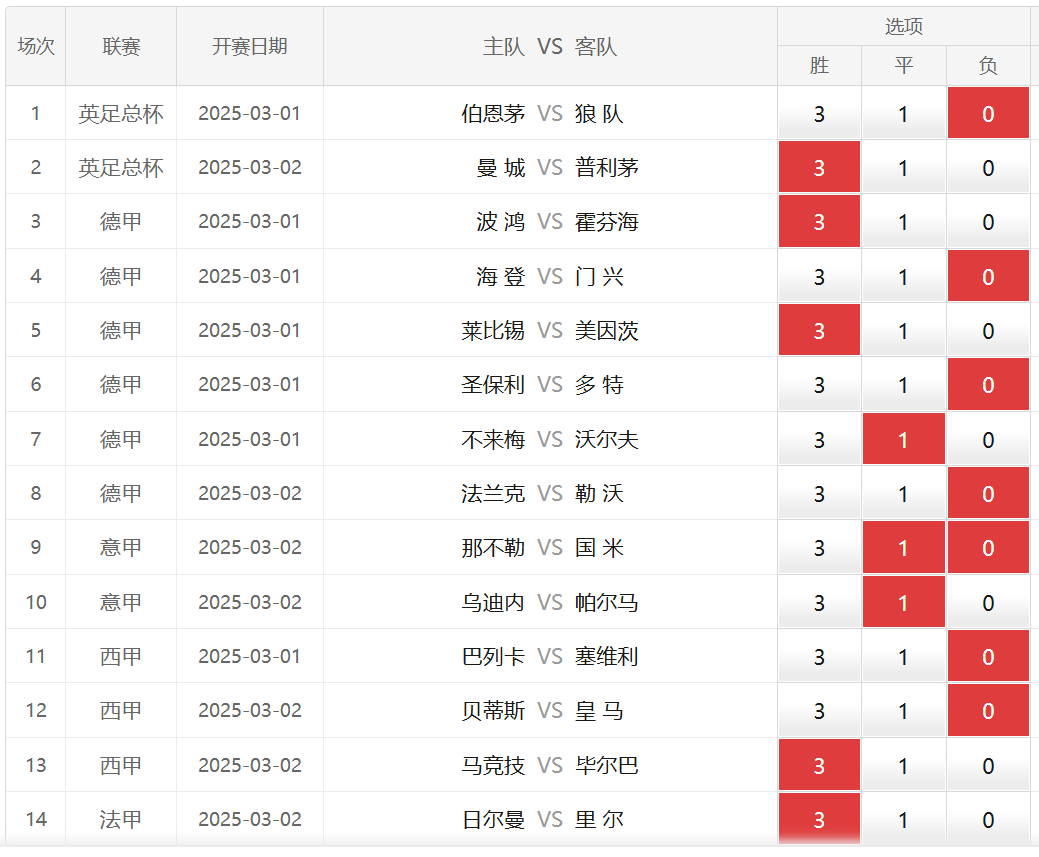
Task: Deselect 负 (0) for 圣保利 VS 多特
Action: pyautogui.click(x=988, y=384)
